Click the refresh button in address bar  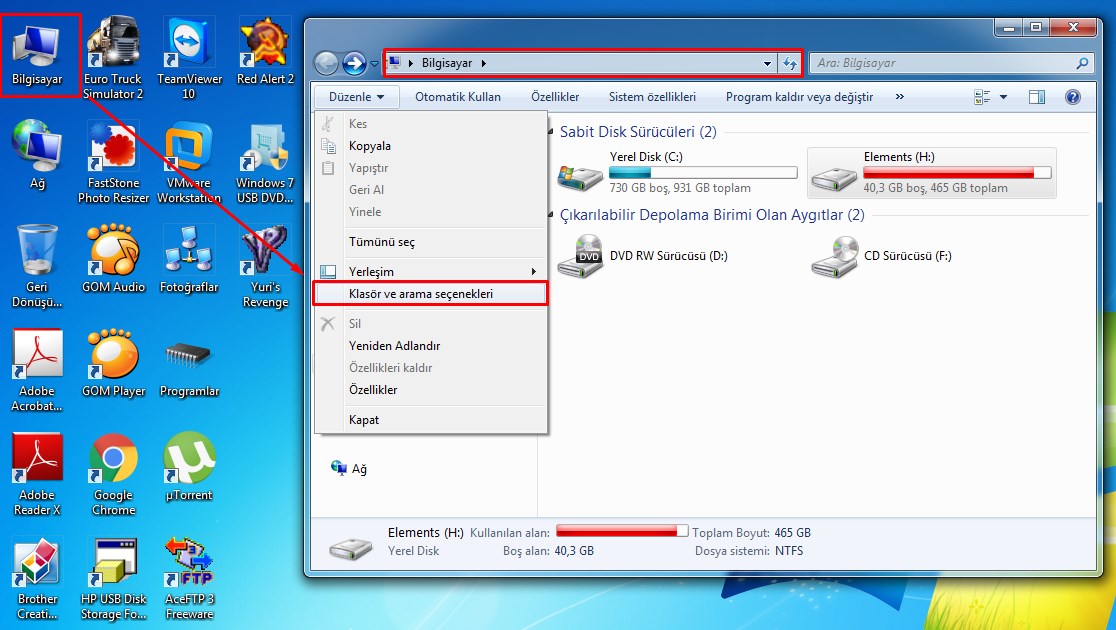point(790,63)
